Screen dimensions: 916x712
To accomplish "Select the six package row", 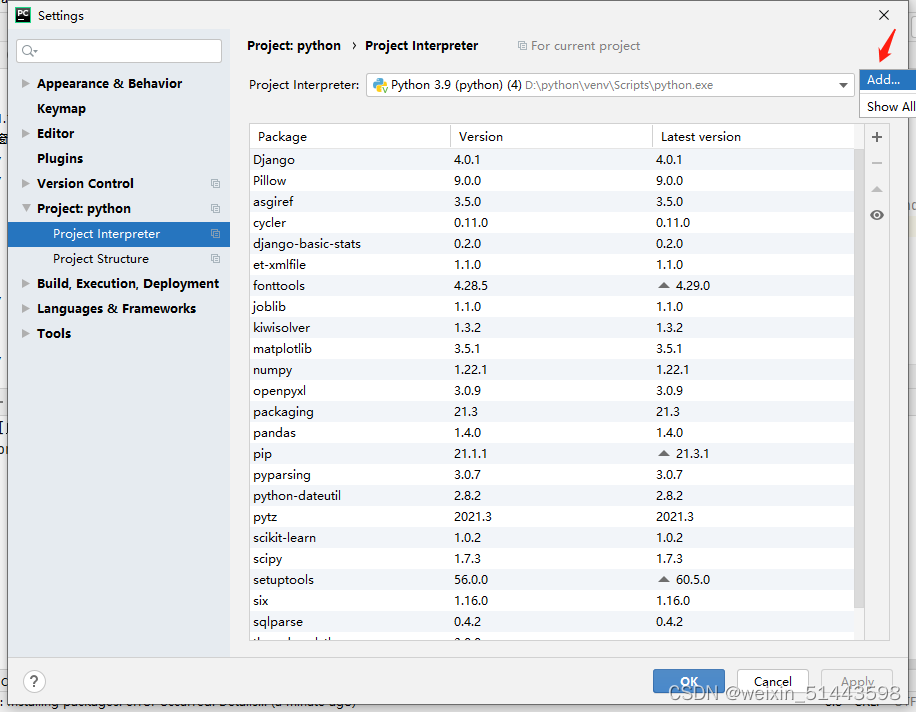I will 551,601.
